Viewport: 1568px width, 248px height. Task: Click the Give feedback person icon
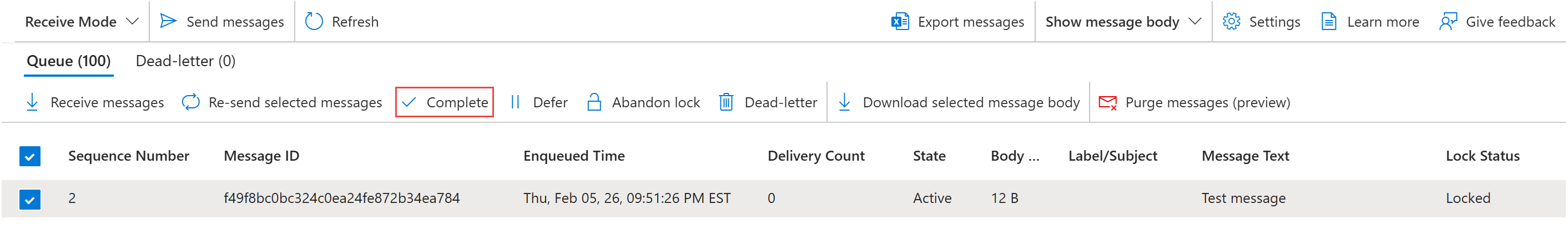point(1448,21)
